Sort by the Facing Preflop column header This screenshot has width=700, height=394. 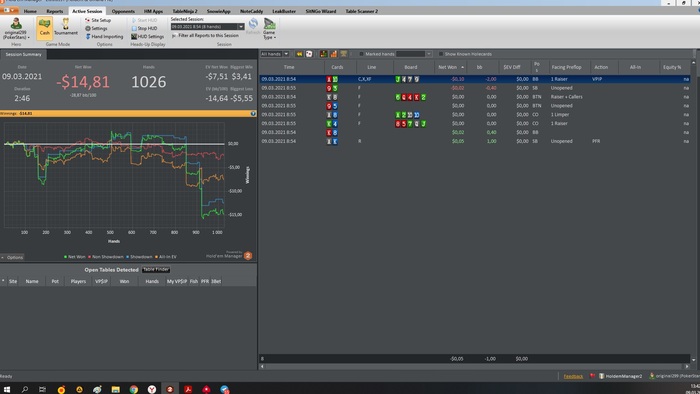(x=569, y=67)
